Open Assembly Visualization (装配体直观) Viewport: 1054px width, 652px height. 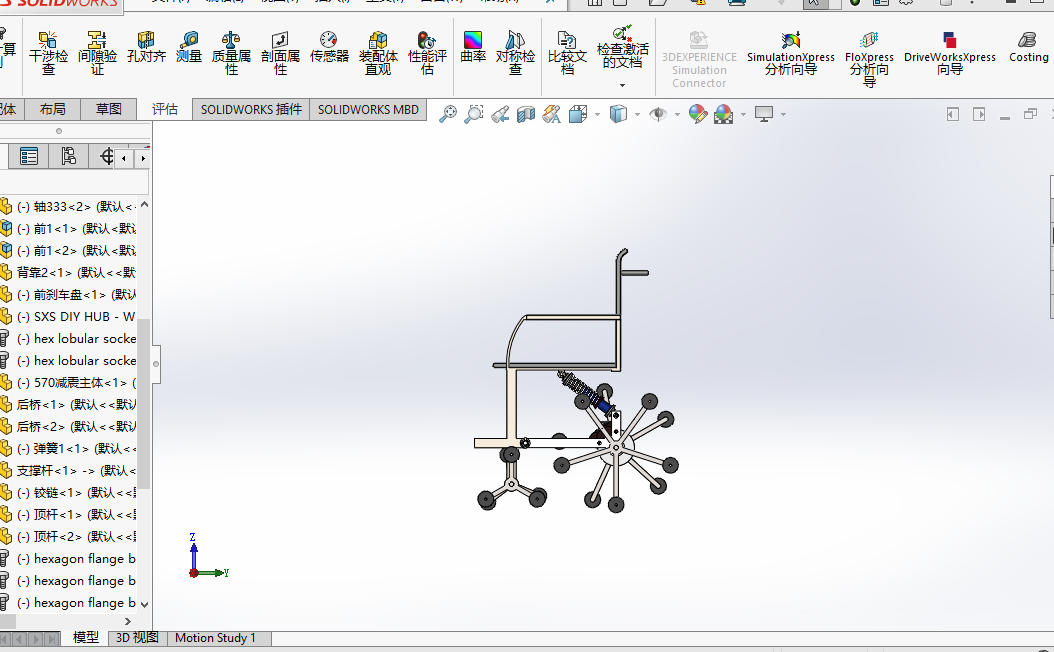click(378, 52)
